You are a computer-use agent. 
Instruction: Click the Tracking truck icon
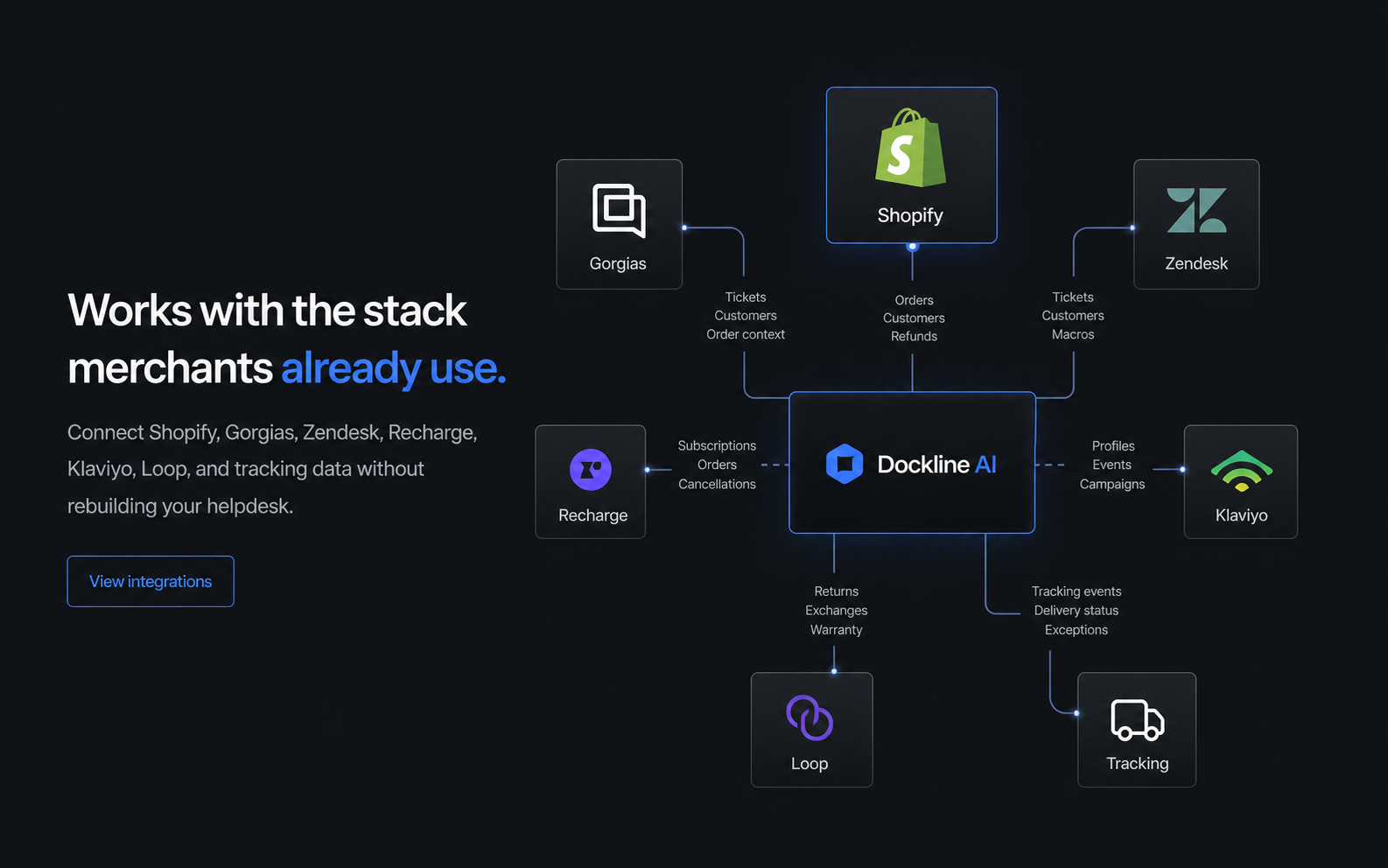pos(1137,719)
